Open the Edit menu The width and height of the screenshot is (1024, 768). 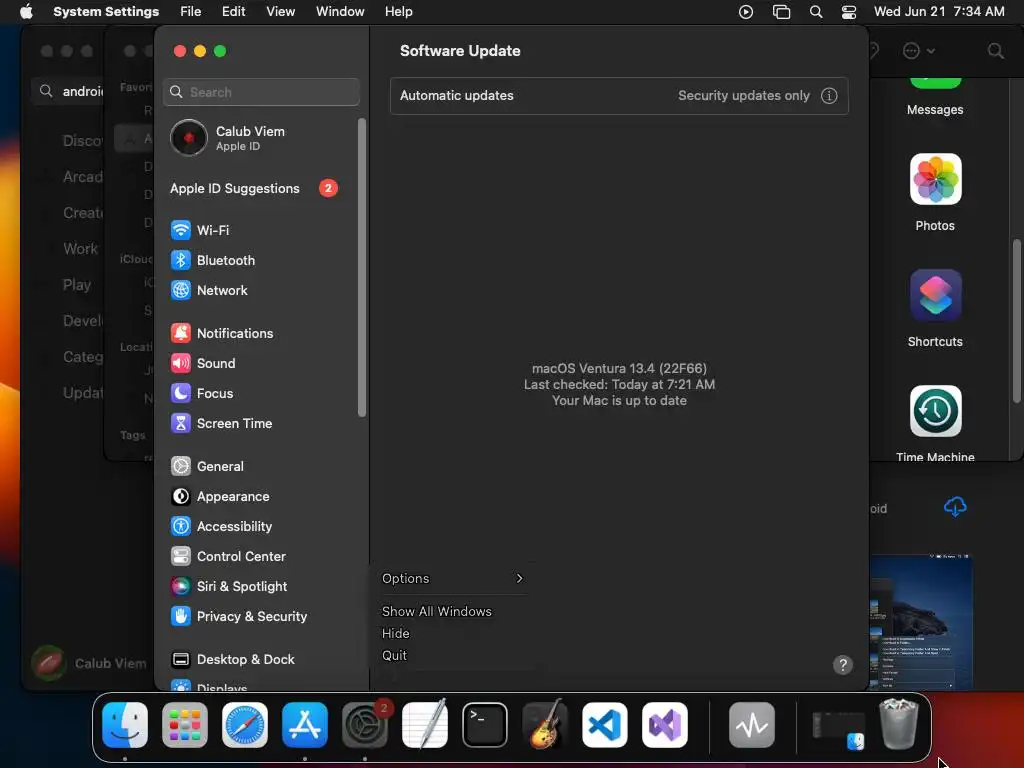(233, 12)
